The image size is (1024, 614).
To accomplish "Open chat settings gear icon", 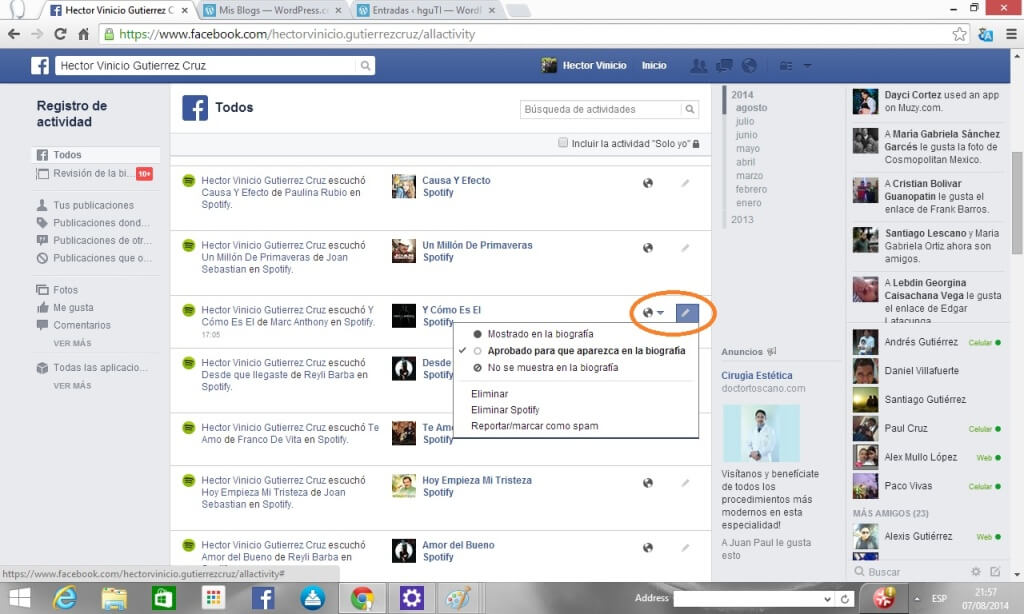I will click(976, 572).
